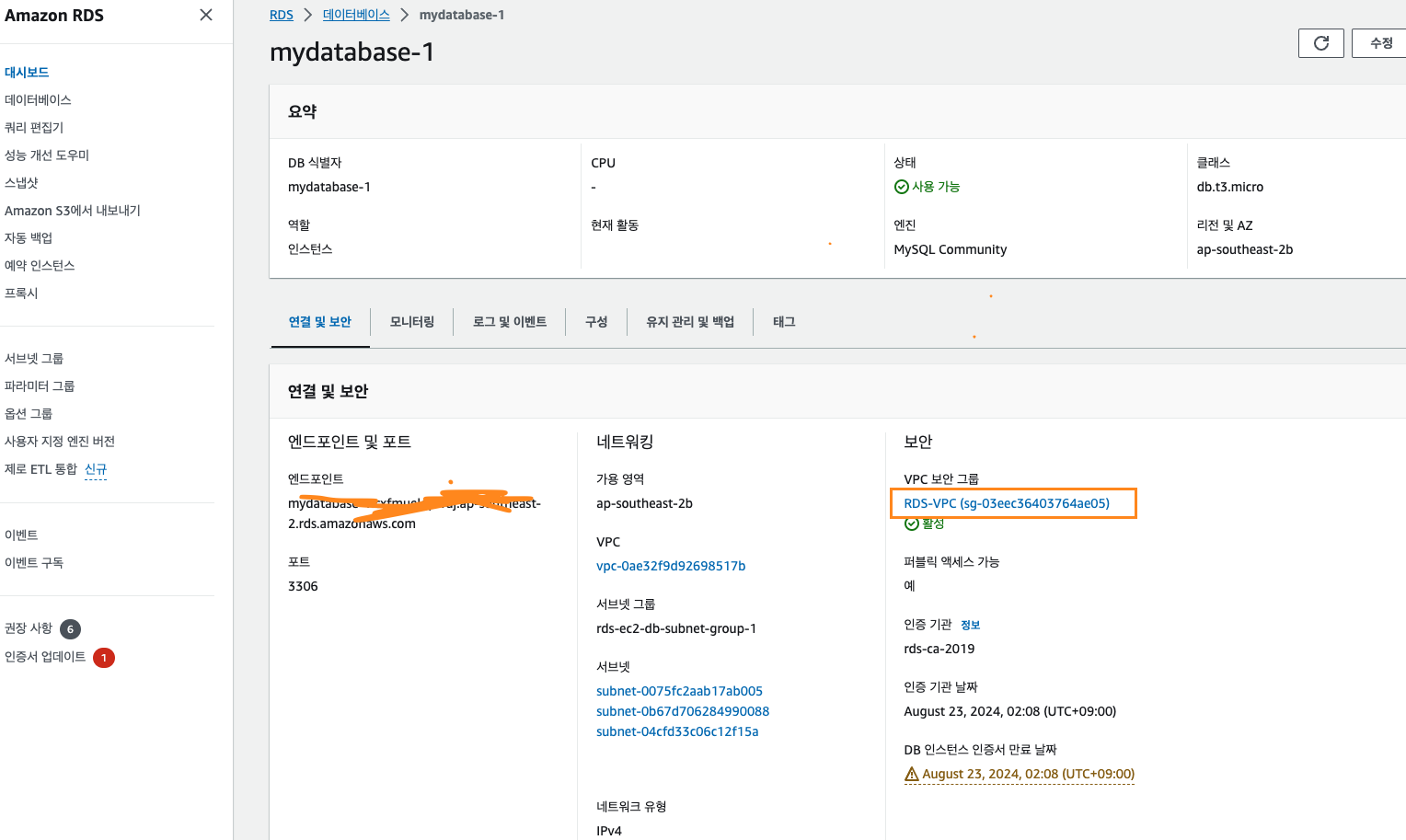
Task: Click rds-ec2-db-subnet-group-1 text
Action: coord(676,628)
